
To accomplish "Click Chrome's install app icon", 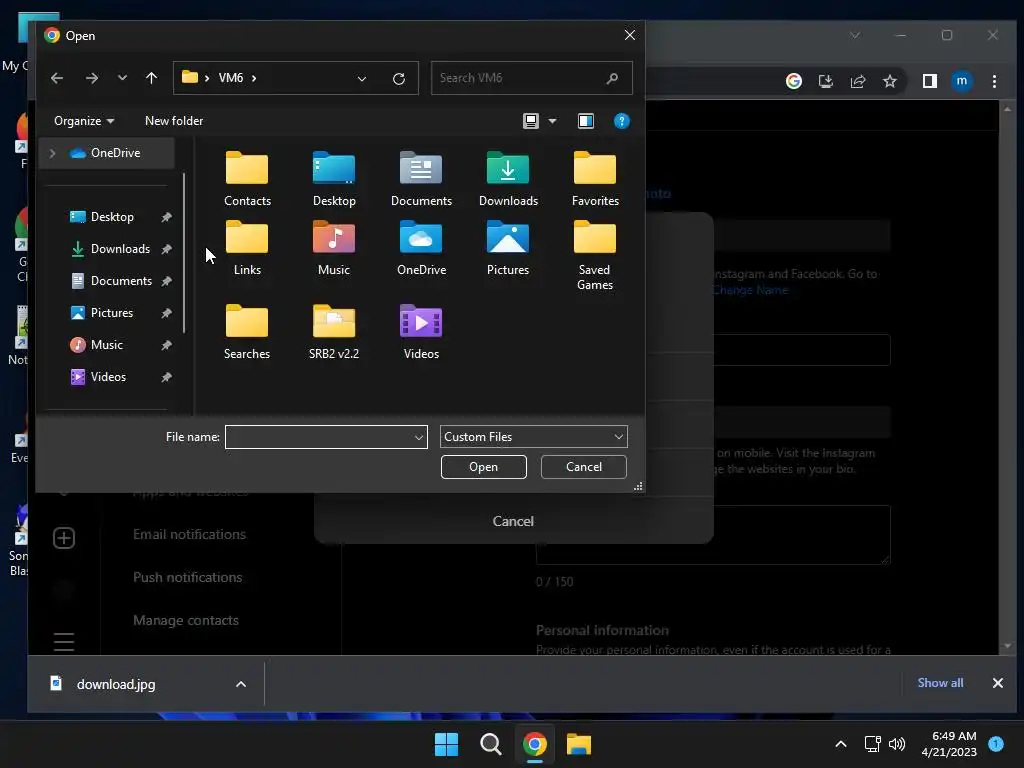I will click(x=825, y=81).
